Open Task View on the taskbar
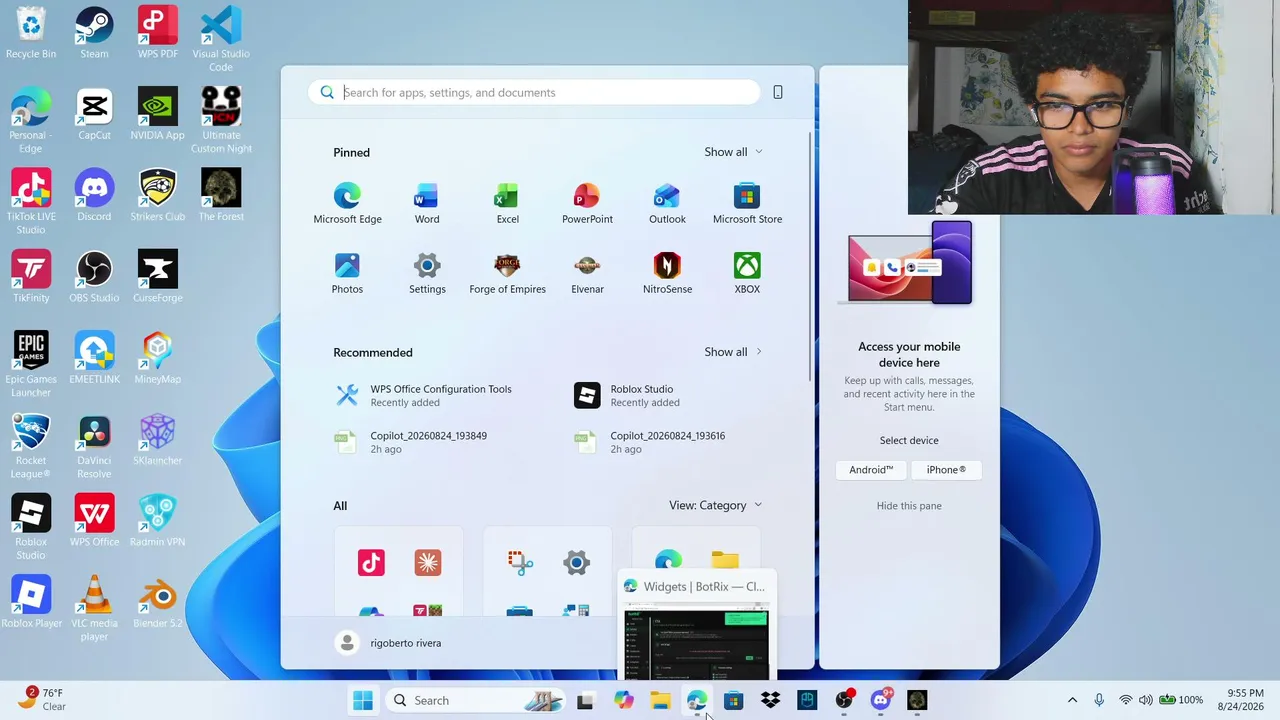The height and width of the screenshot is (720, 1280). pos(585,700)
